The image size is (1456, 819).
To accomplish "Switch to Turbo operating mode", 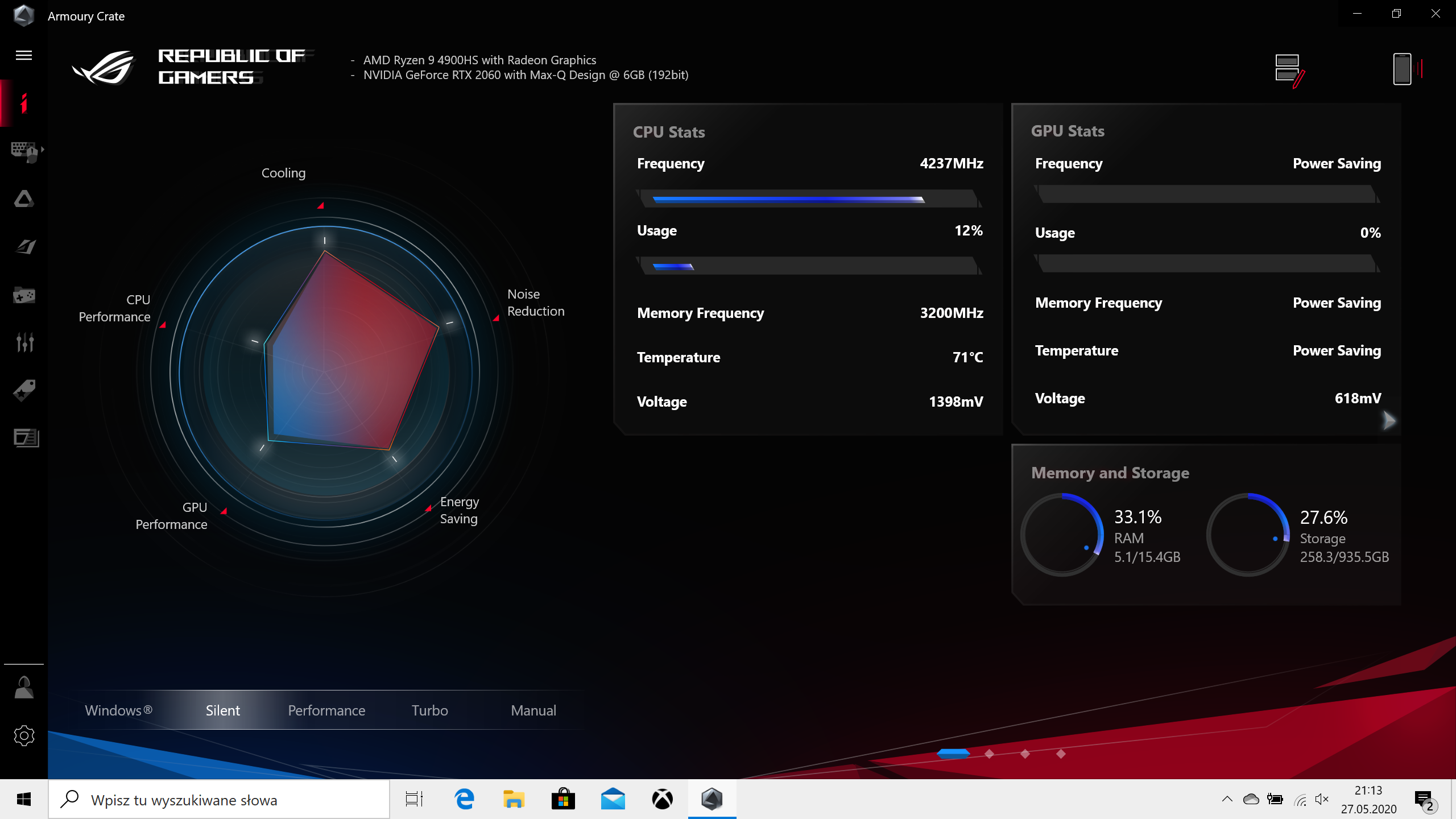I will (429, 710).
